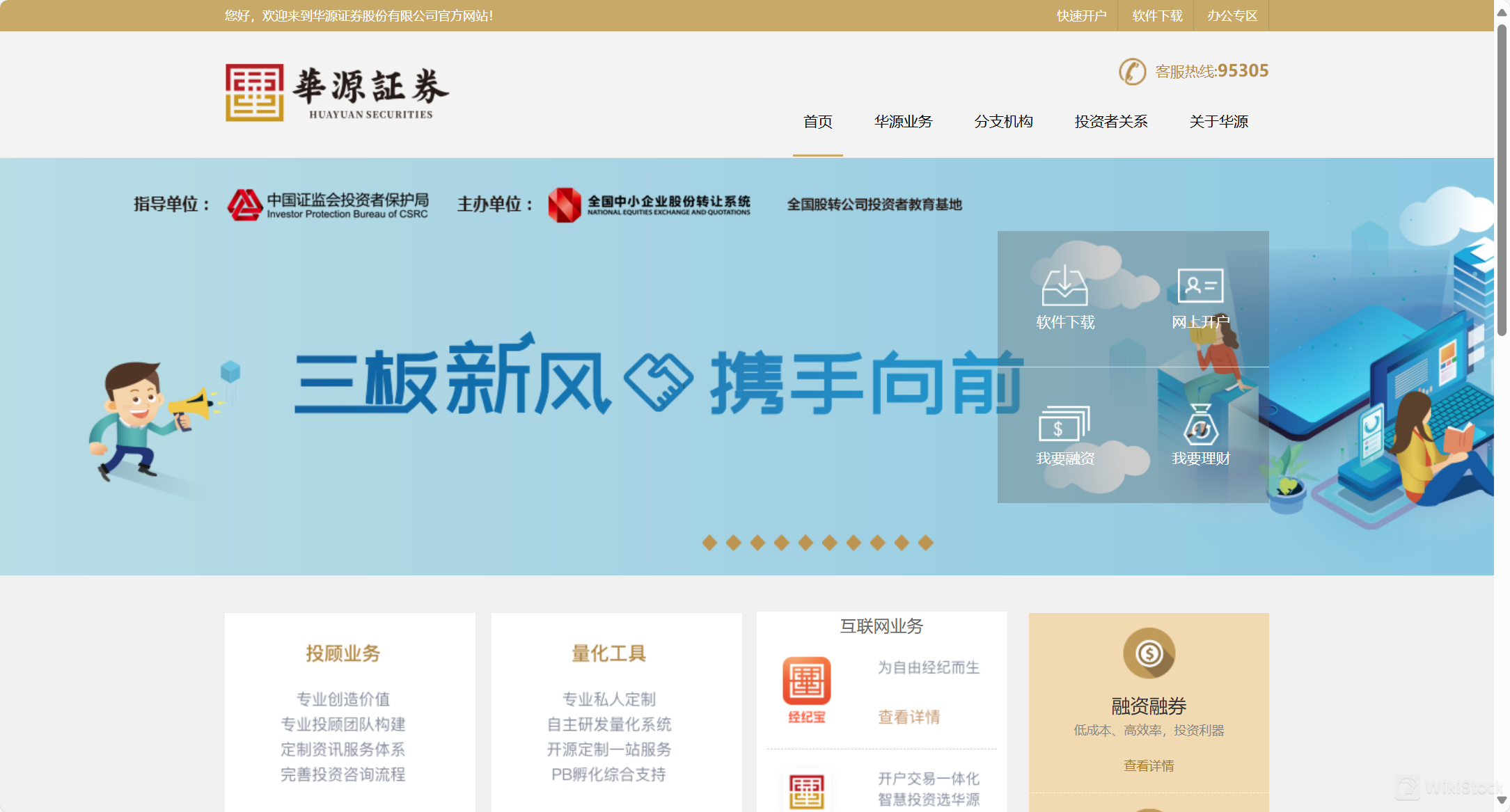Click the 互联网业务 heading

pos(881,626)
